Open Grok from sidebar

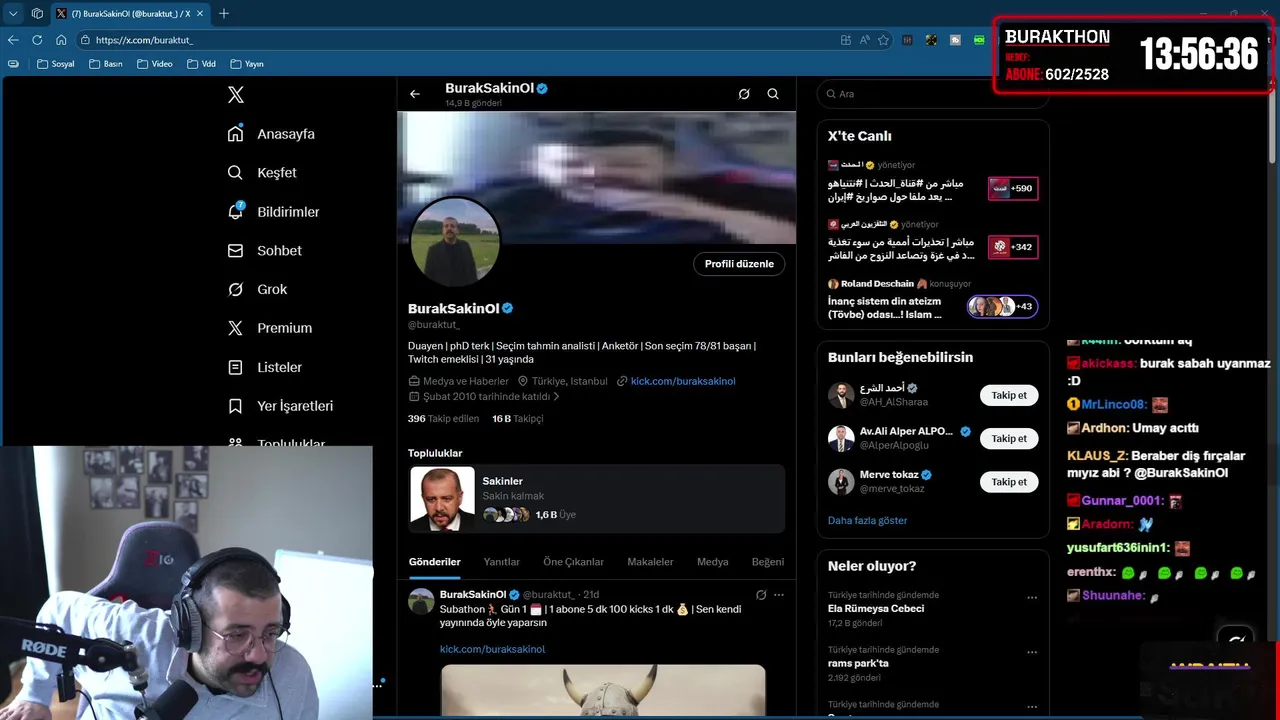(257, 289)
